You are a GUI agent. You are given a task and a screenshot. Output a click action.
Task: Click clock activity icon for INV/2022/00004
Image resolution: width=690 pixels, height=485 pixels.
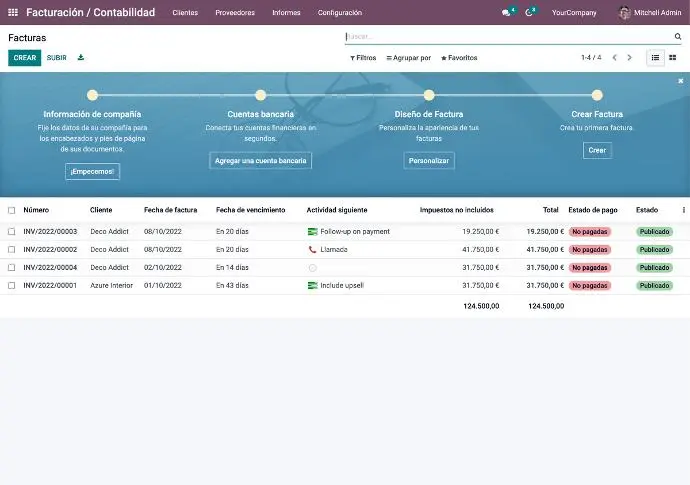312,268
